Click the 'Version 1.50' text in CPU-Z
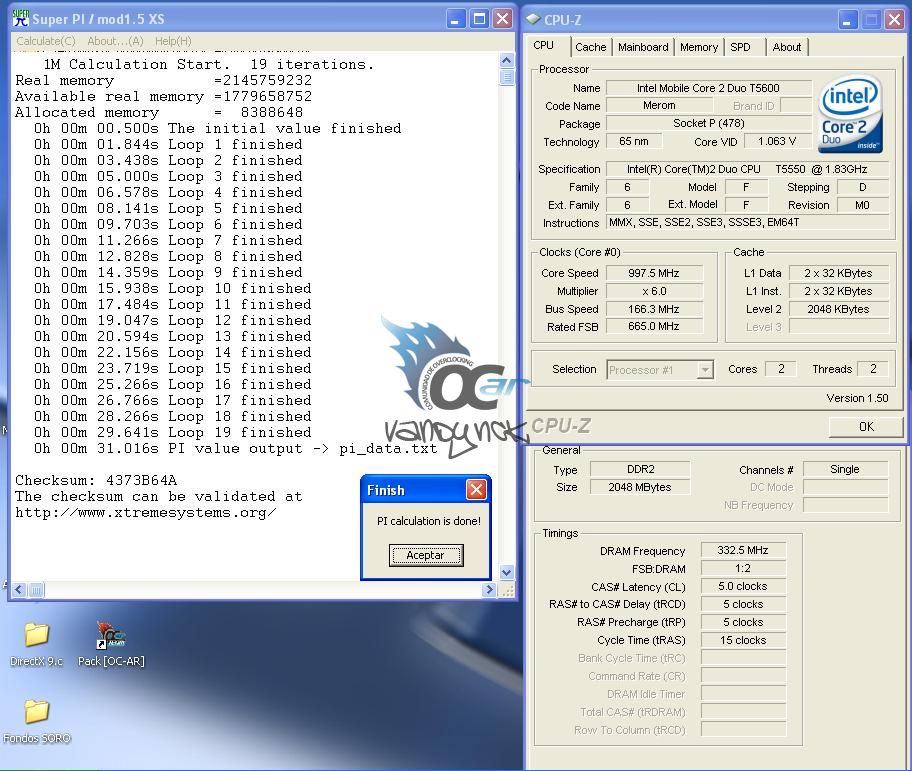 coord(857,398)
